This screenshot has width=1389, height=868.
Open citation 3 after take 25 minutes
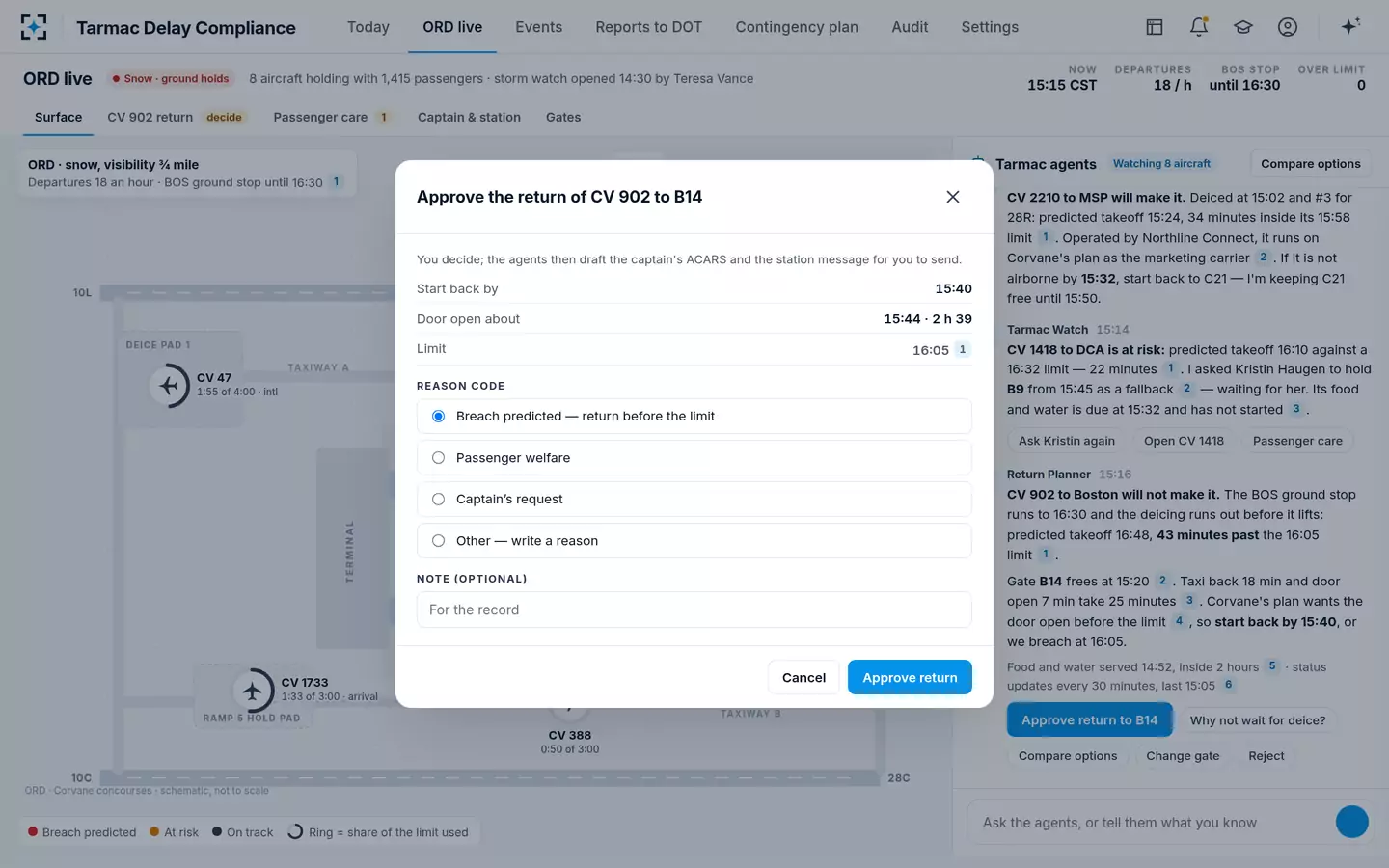coord(1189,601)
